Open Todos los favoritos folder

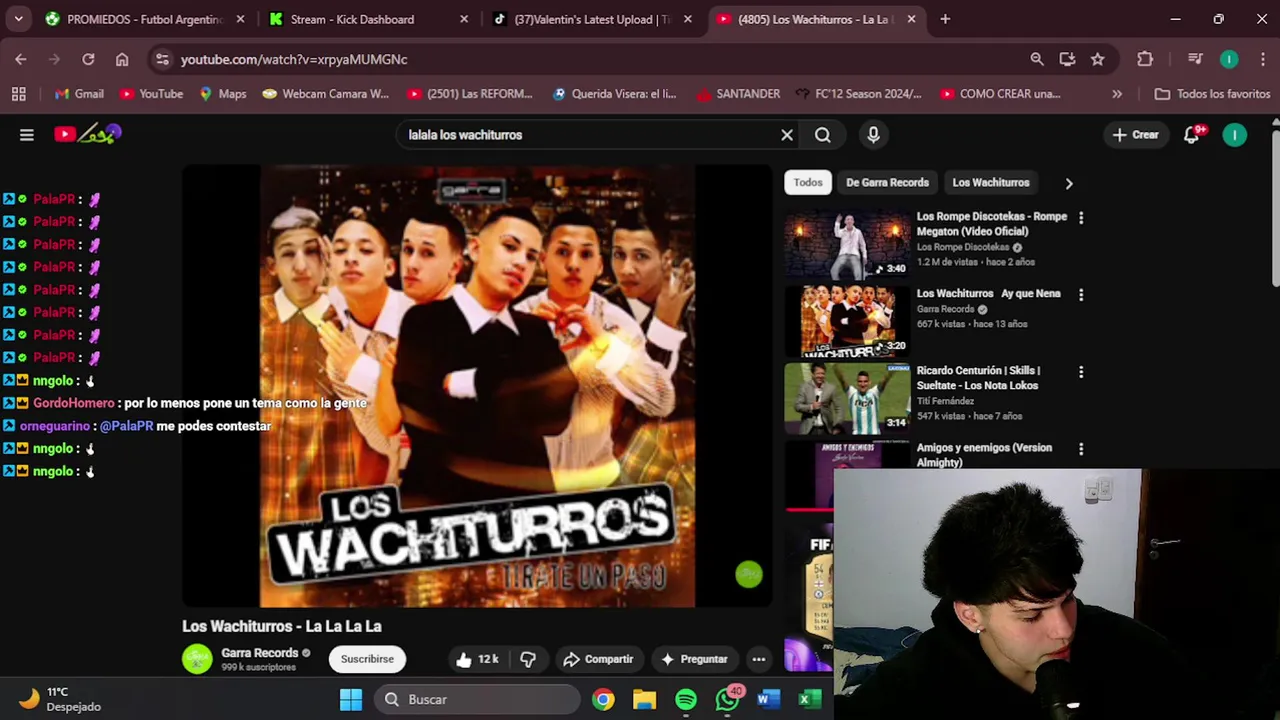tap(1212, 94)
